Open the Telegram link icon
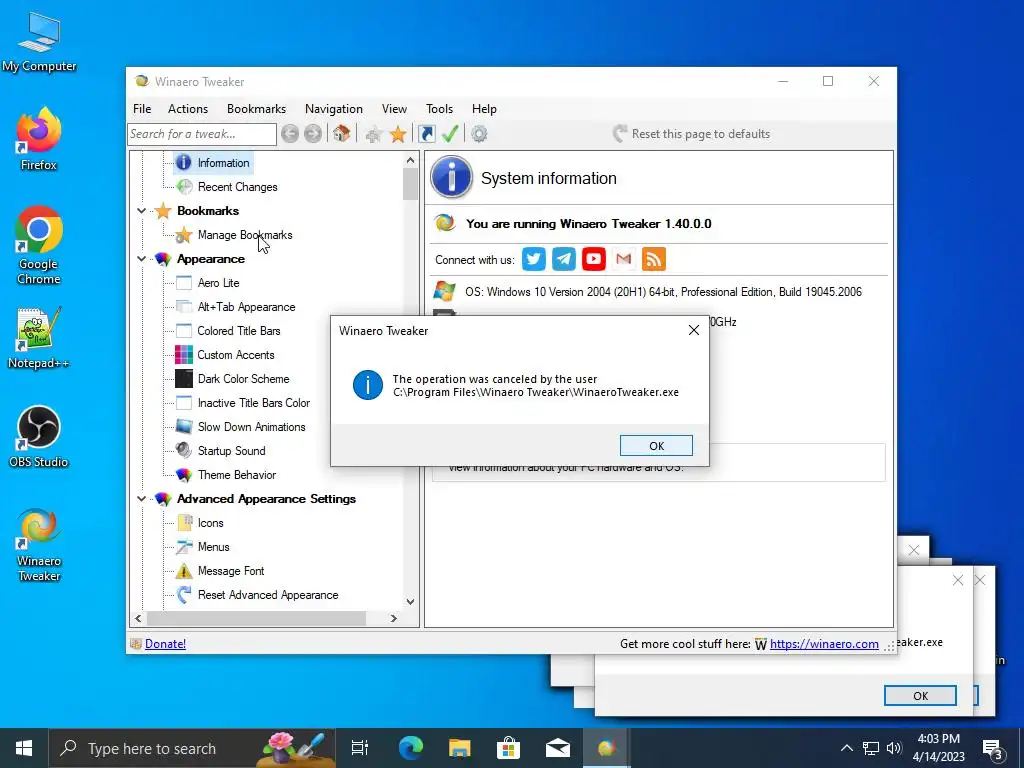The height and width of the screenshot is (768, 1024). [x=564, y=259]
